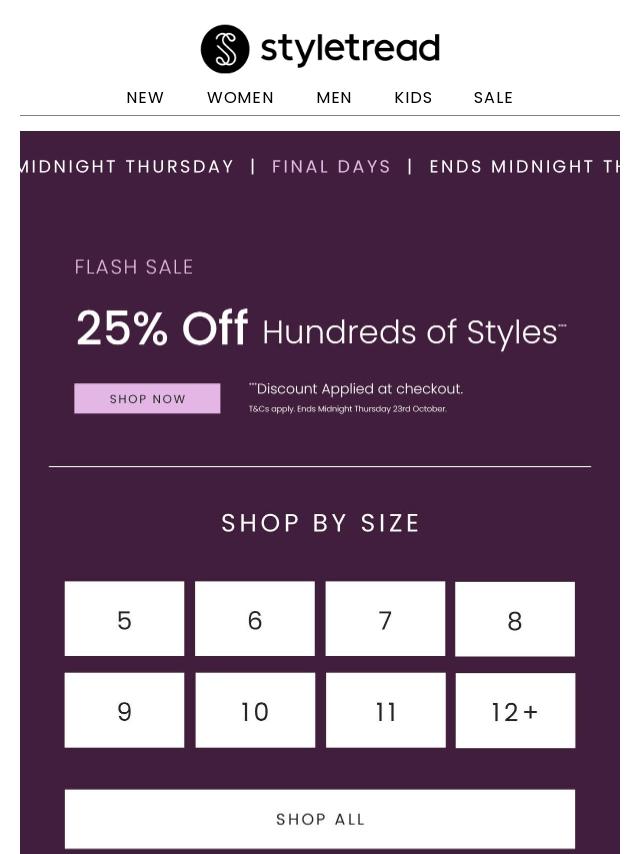Open the SALE menu item
This screenshot has height=854, width=640.
click(x=493, y=98)
